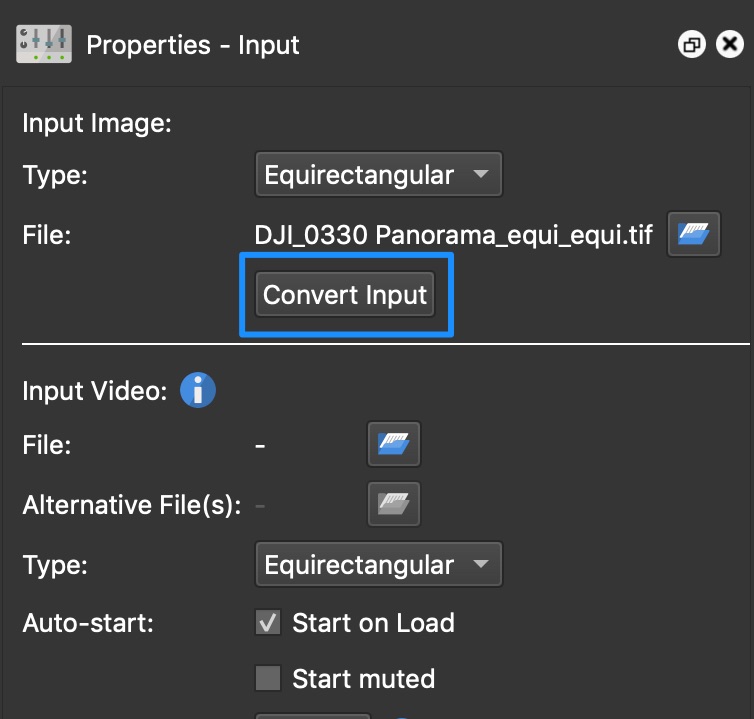Click the Properties mixer sliders icon
The image size is (754, 719).
(x=44, y=44)
